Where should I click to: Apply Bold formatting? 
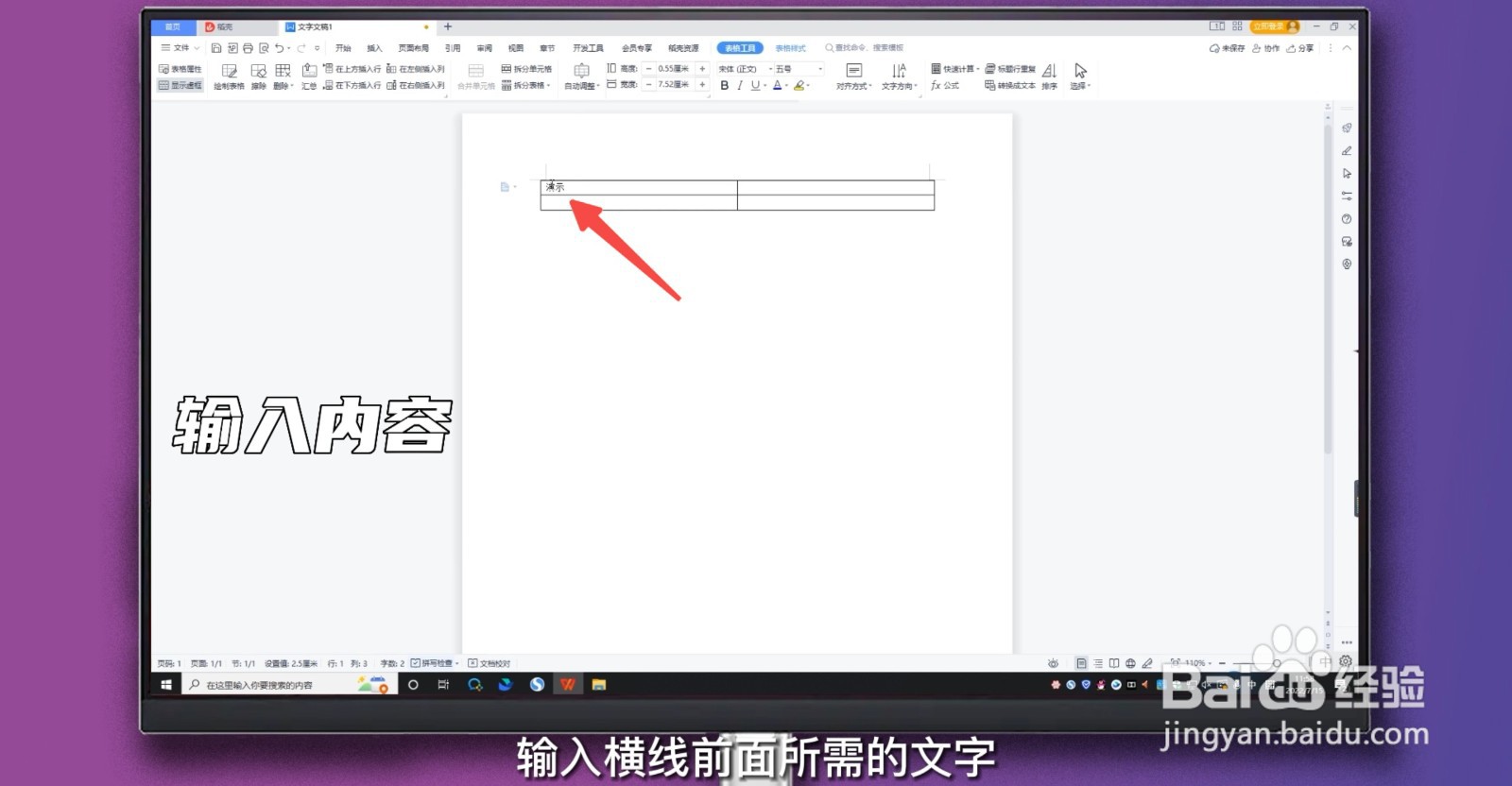(725, 85)
